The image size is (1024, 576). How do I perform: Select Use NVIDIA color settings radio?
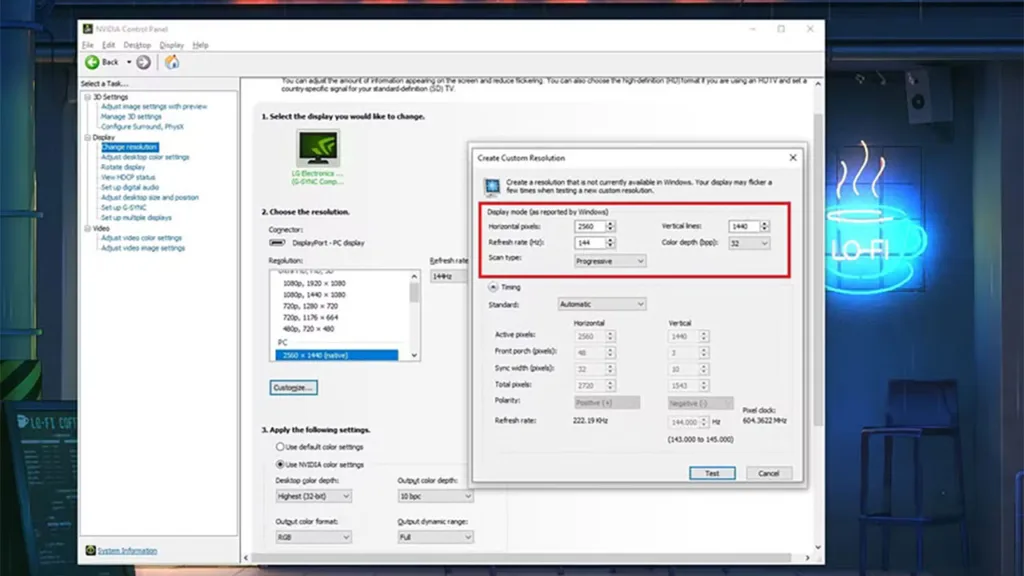pos(280,464)
